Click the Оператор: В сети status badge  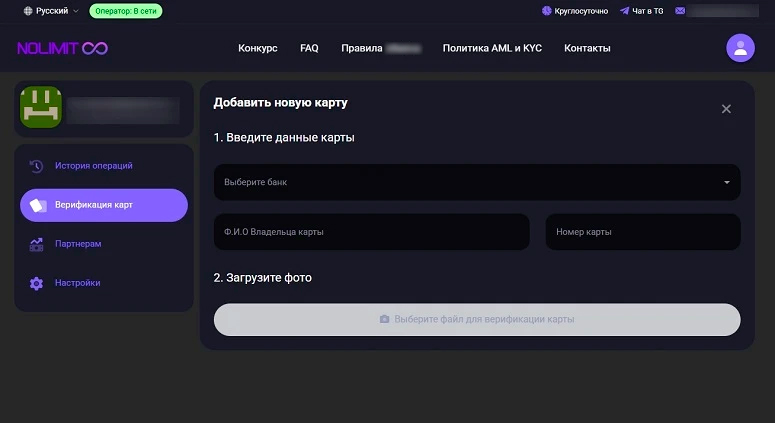coord(126,11)
